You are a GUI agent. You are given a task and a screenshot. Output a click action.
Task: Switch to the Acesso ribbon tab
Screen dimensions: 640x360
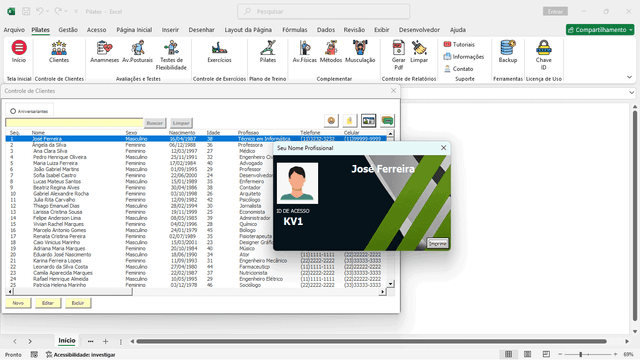96,30
